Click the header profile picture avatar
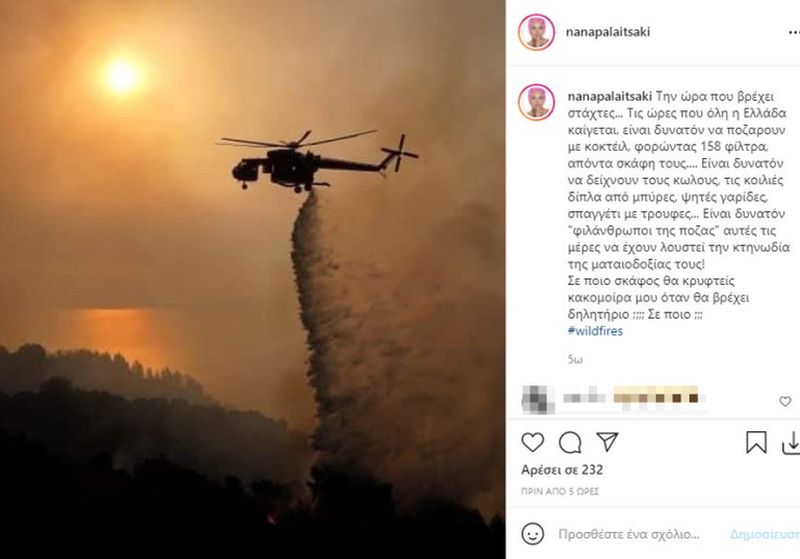Screen dimensions: 800x559 (x=536, y=32)
